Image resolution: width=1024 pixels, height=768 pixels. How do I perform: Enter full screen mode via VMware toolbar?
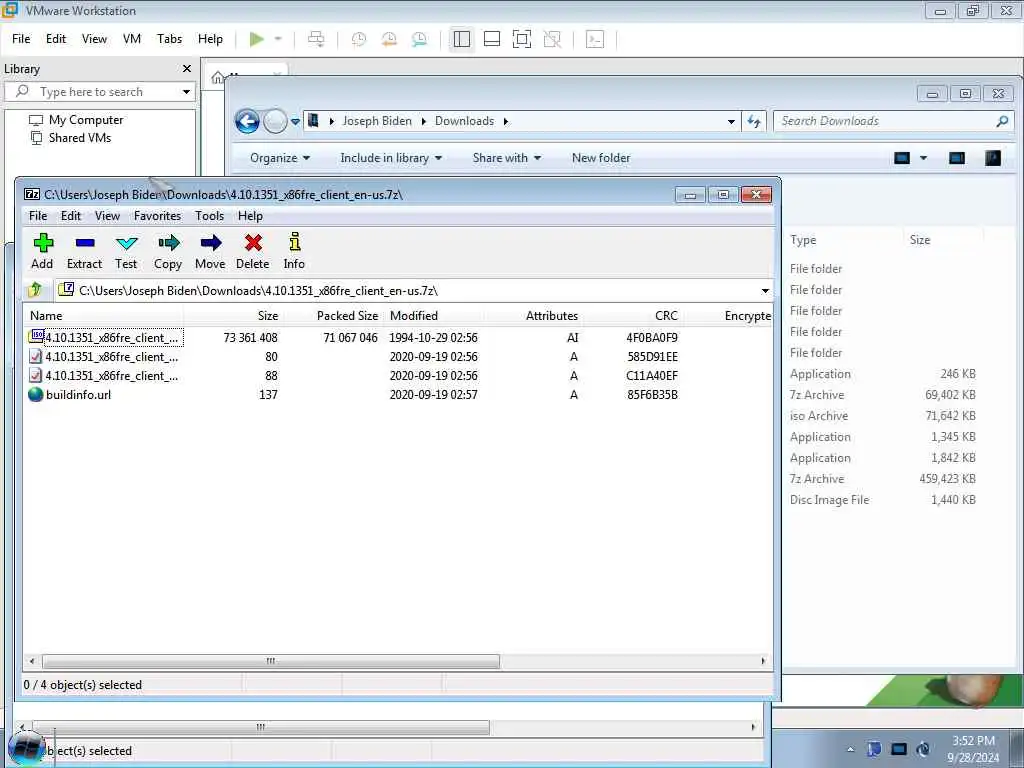pyautogui.click(x=522, y=39)
